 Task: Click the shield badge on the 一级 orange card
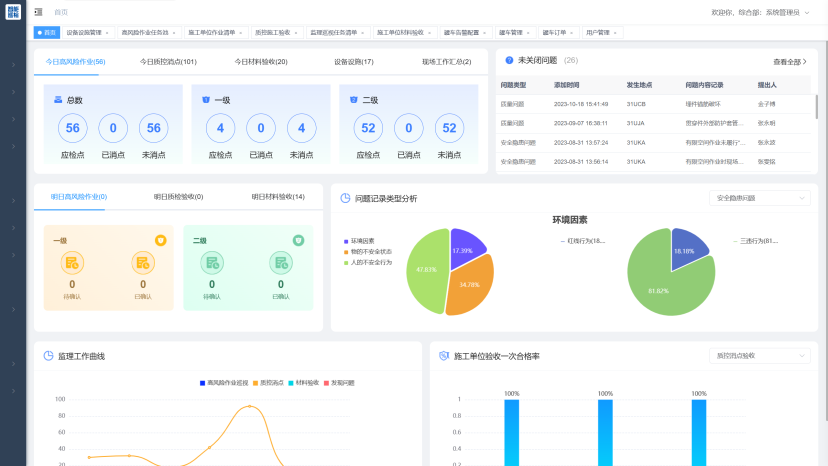(160, 240)
